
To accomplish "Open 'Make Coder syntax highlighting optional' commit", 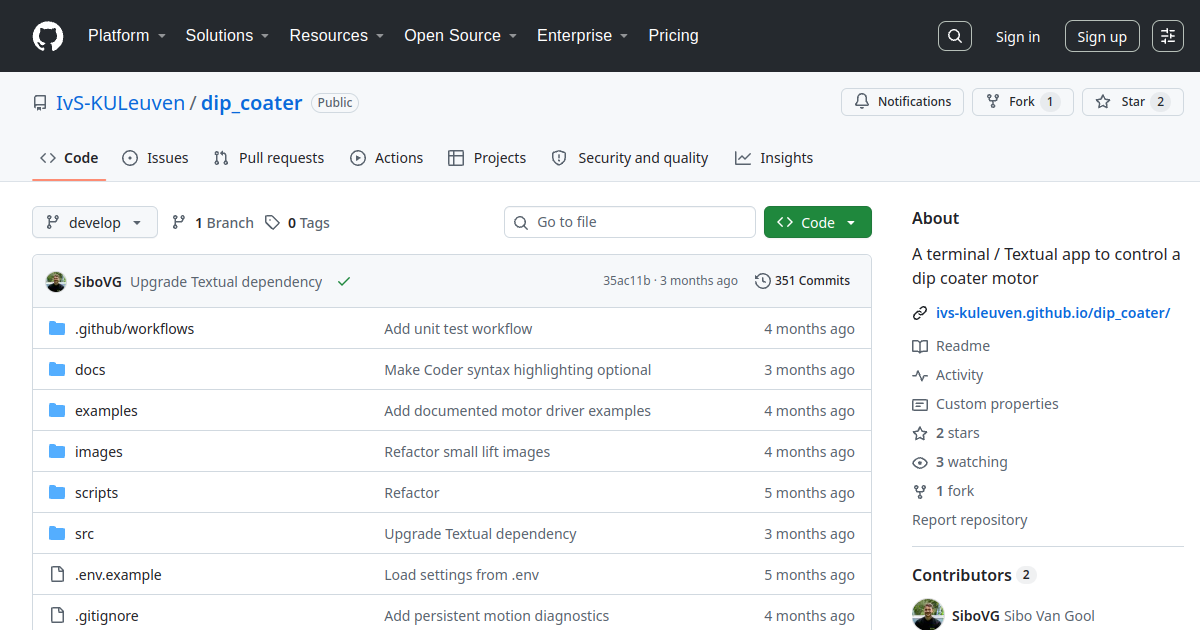I will (x=518, y=370).
